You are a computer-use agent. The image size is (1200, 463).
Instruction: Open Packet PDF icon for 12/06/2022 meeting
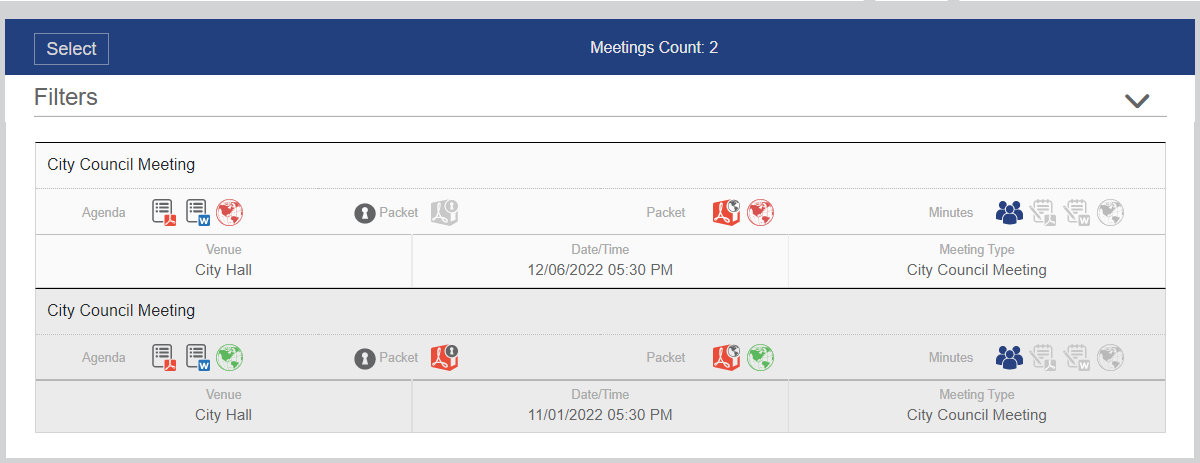click(x=726, y=212)
